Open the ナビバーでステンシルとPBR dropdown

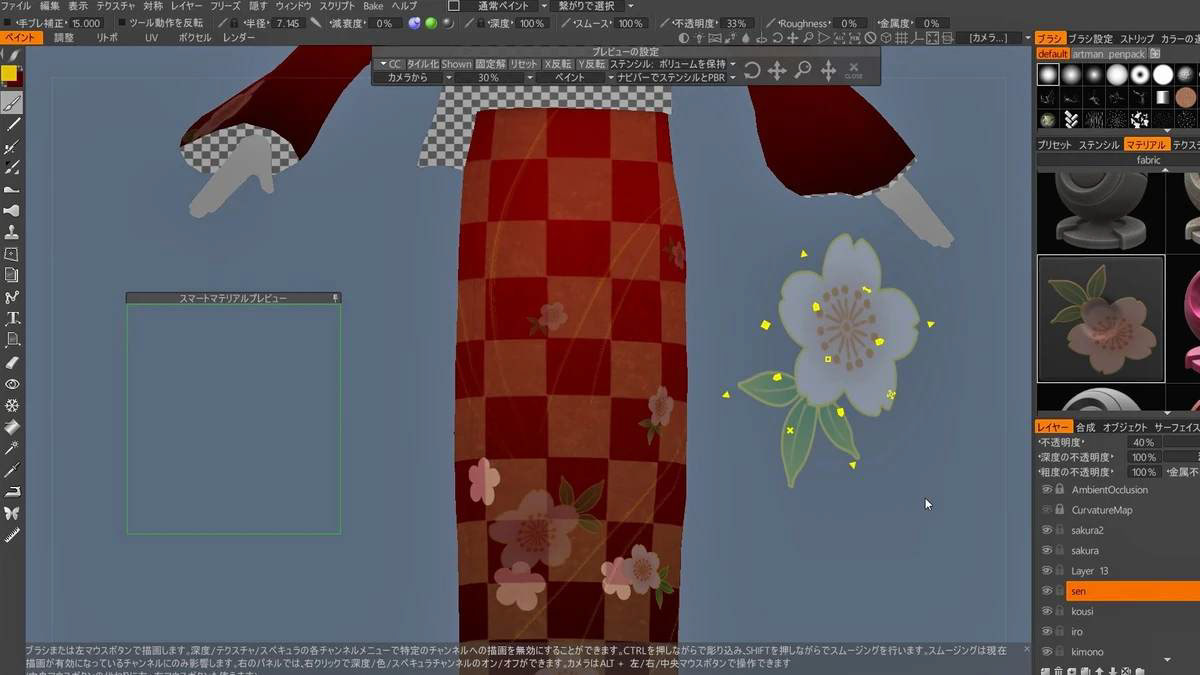pyautogui.click(x=676, y=77)
